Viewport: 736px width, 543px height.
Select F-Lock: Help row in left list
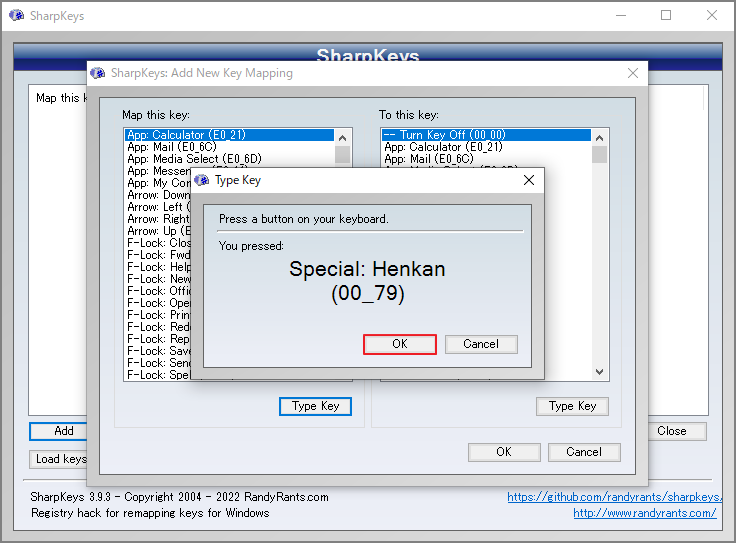[x=158, y=267]
